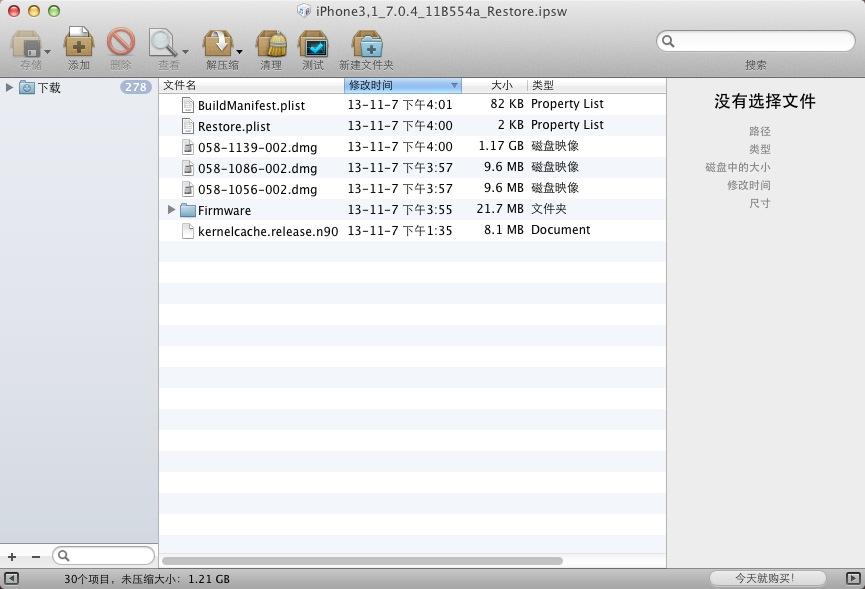Click the 存储 (Save) toolbar icon

pos(25,43)
